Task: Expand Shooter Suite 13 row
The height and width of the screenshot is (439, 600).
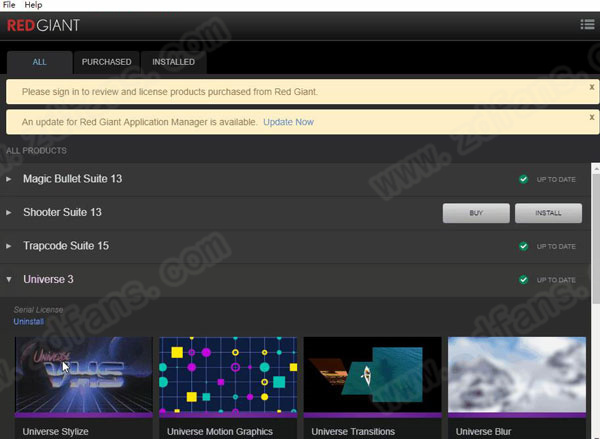Action: click(x=8, y=212)
